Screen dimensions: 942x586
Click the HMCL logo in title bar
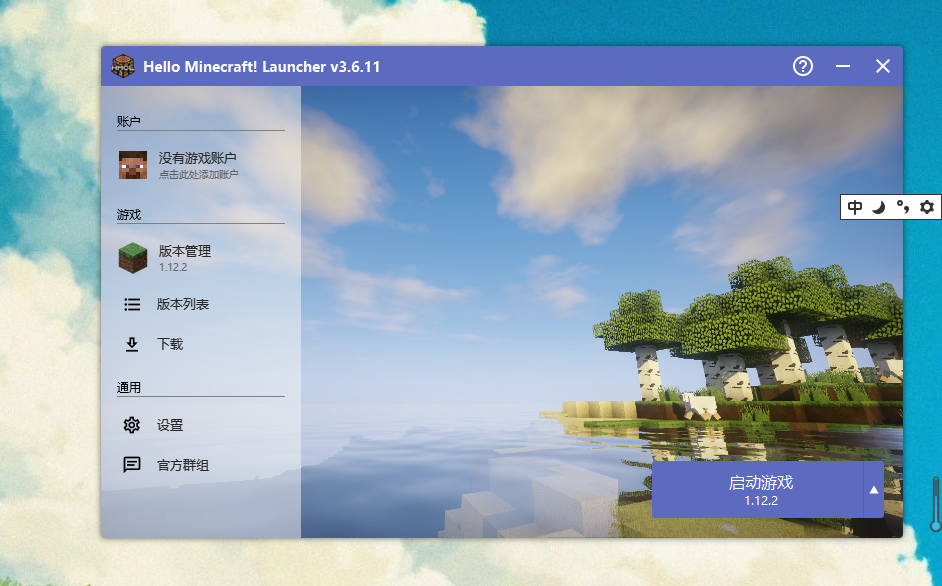pos(123,66)
